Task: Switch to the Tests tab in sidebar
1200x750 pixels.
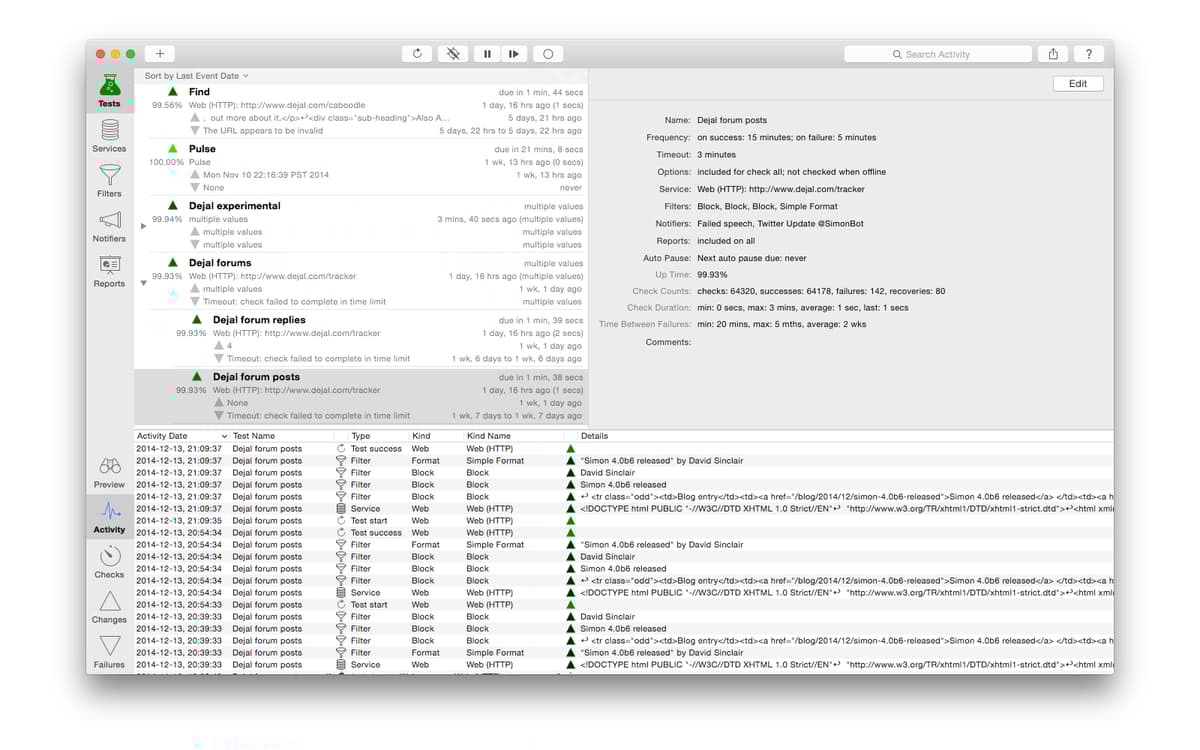Action: [109, 90]
